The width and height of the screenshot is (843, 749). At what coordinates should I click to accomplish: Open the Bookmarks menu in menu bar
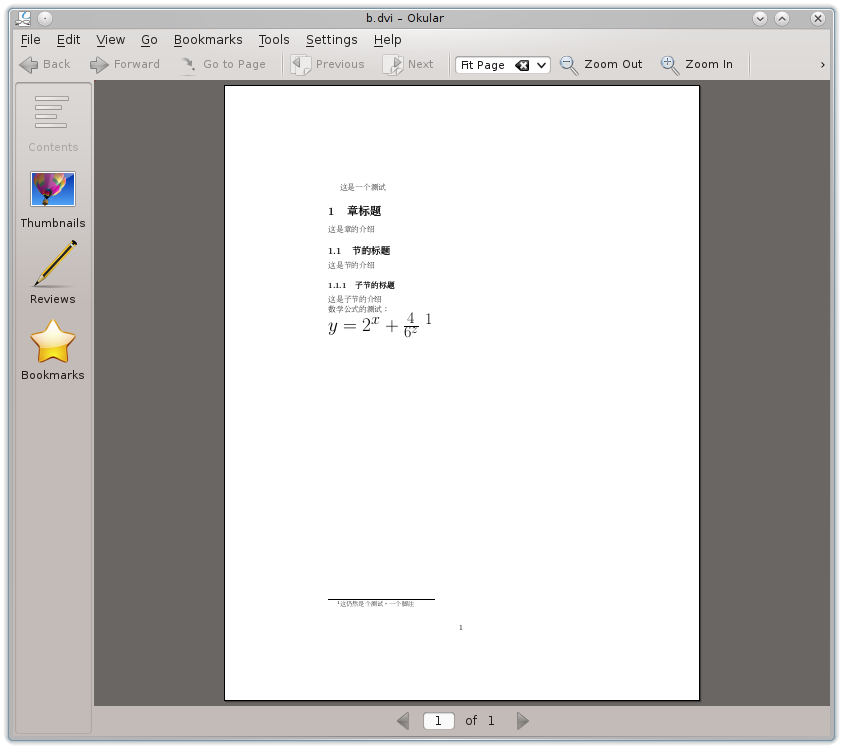point(208,40)
